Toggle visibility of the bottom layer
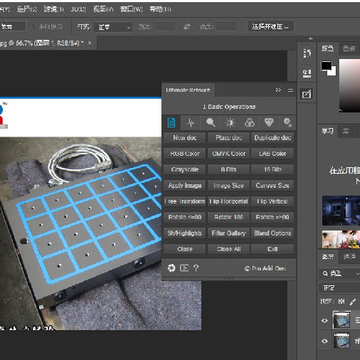 (x=324, y=341)
